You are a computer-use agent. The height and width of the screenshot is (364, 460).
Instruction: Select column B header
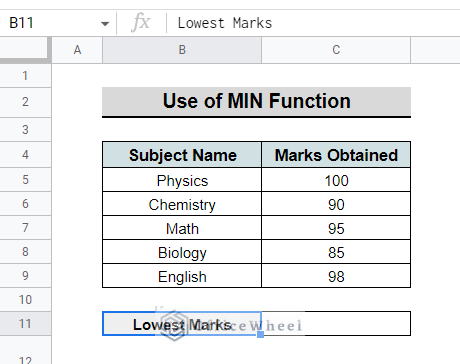pos(182,50)
